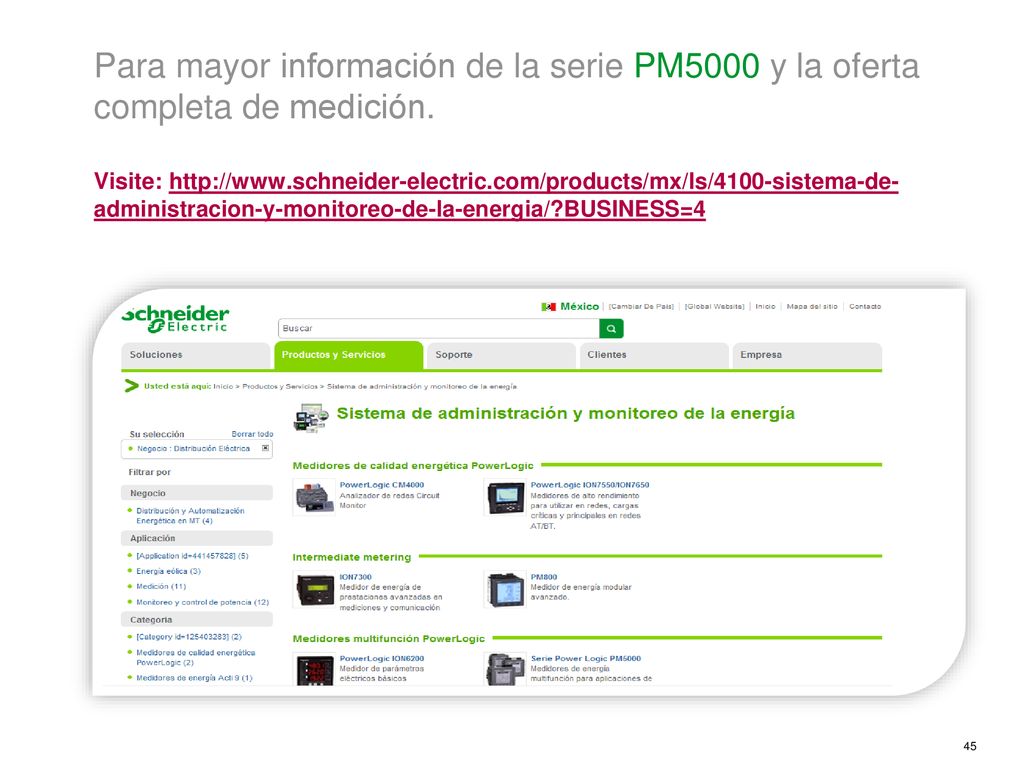The image size is (1024, 768).
Task: Click the green search magnifier button
Action: [x=611, y=328]
